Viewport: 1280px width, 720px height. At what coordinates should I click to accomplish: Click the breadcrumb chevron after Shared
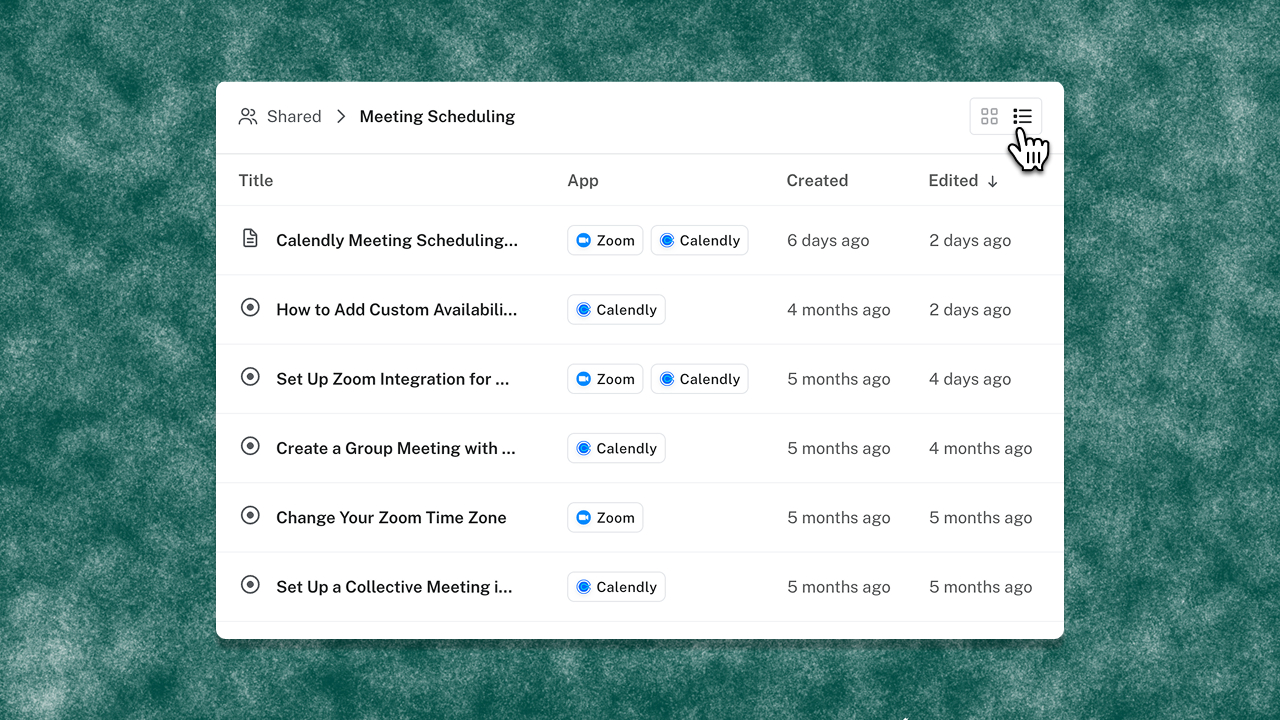pyautogui.click(x=341, y=117)
